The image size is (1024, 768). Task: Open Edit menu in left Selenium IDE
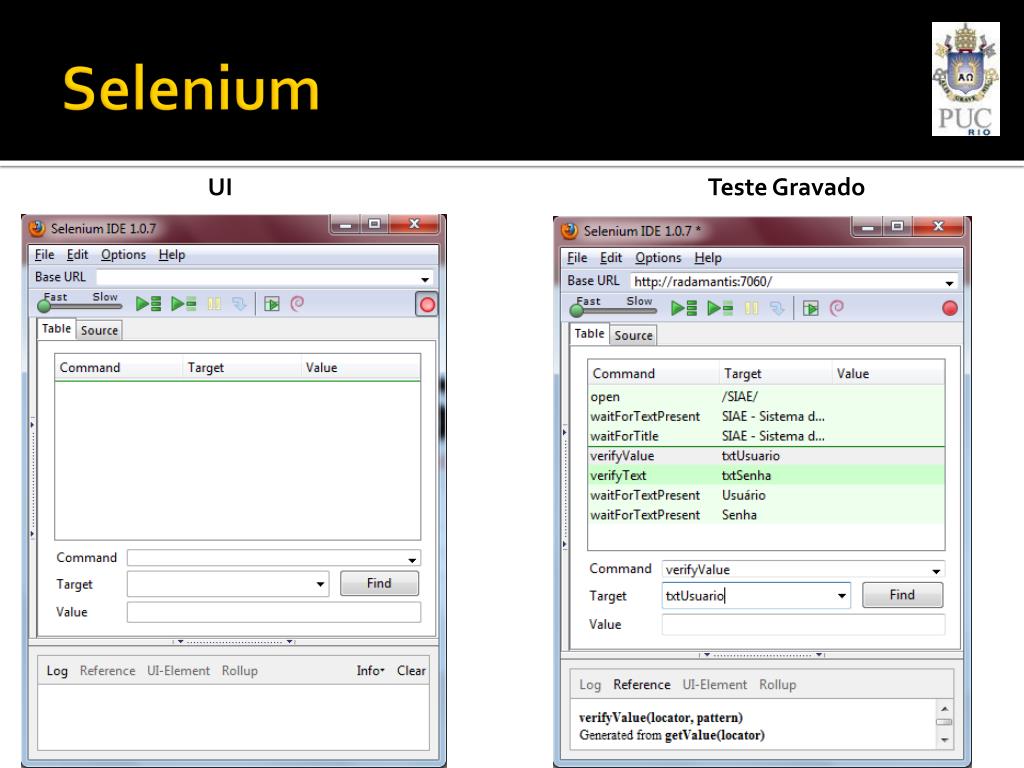(x=77, y=255)
